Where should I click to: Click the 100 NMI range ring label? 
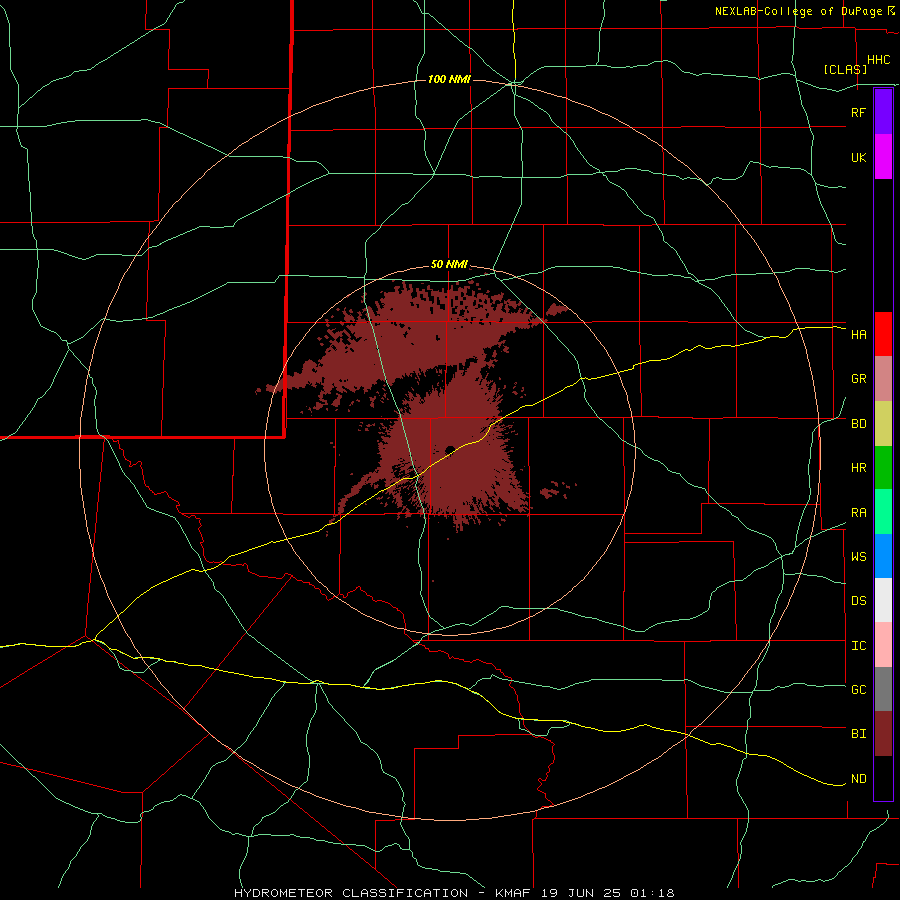pos(449,79)
